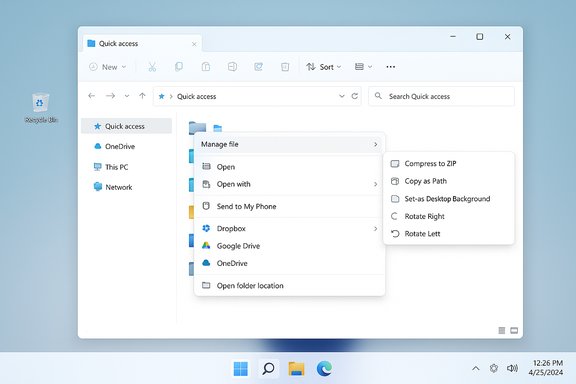Image resolution: width=576 pixels, height=384 pixels.
Task: Select Quick access in sidebar
Action: tap(126, 126)
